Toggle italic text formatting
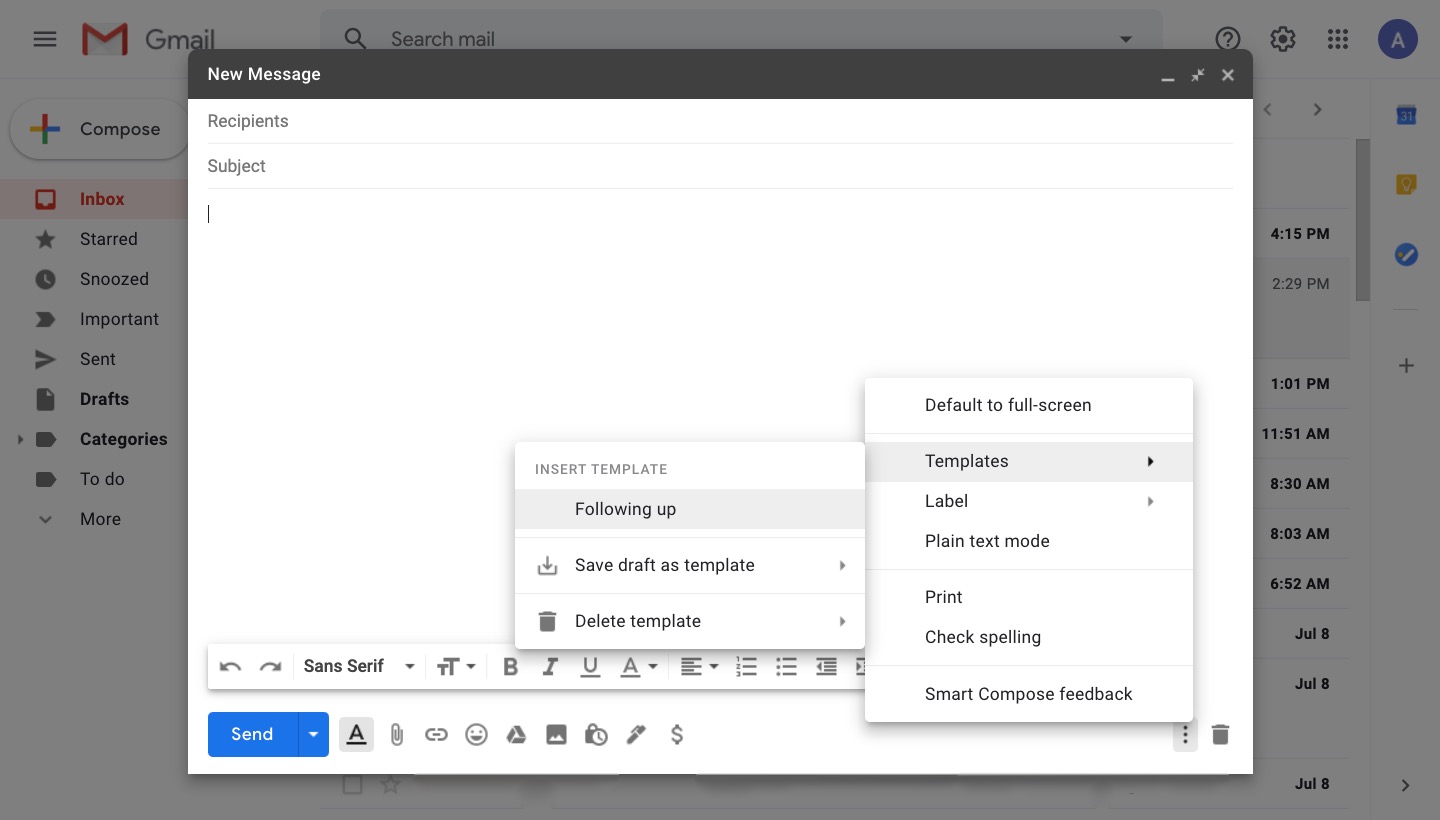 pos(550,667)
